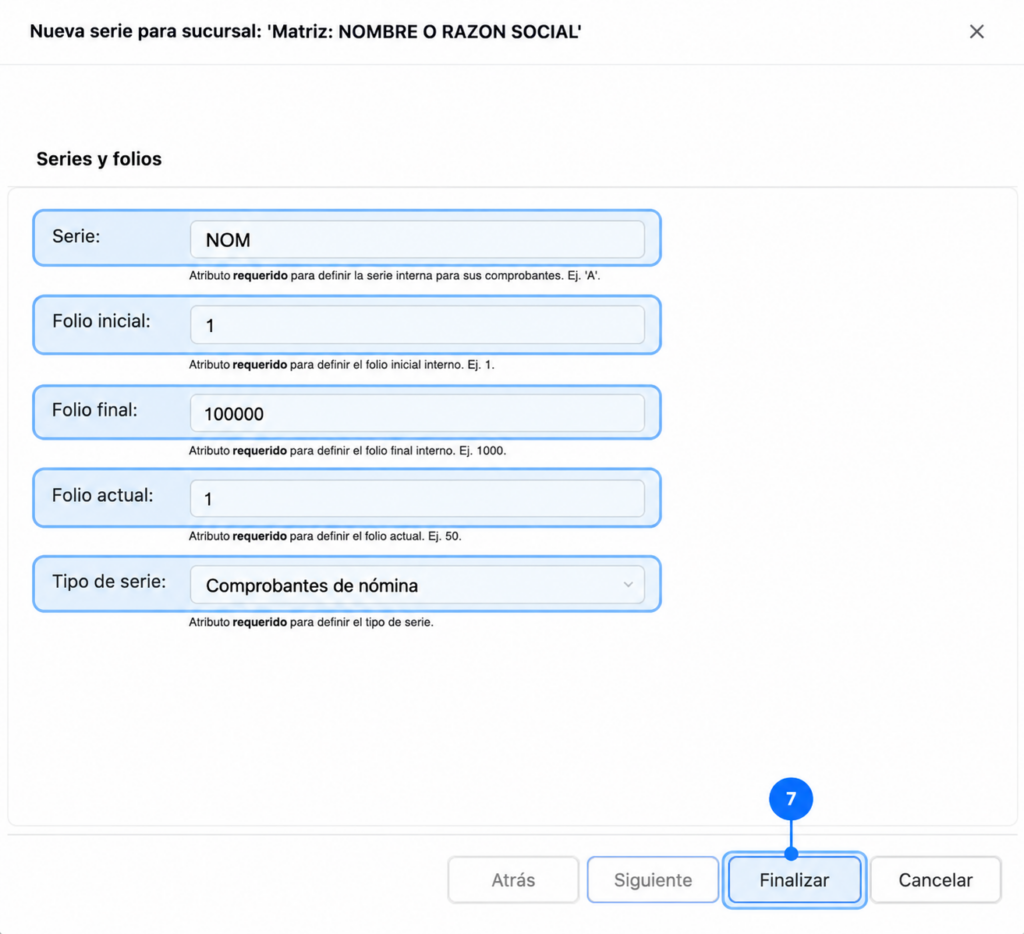Click Finalizar to save the series

point(794,880)
